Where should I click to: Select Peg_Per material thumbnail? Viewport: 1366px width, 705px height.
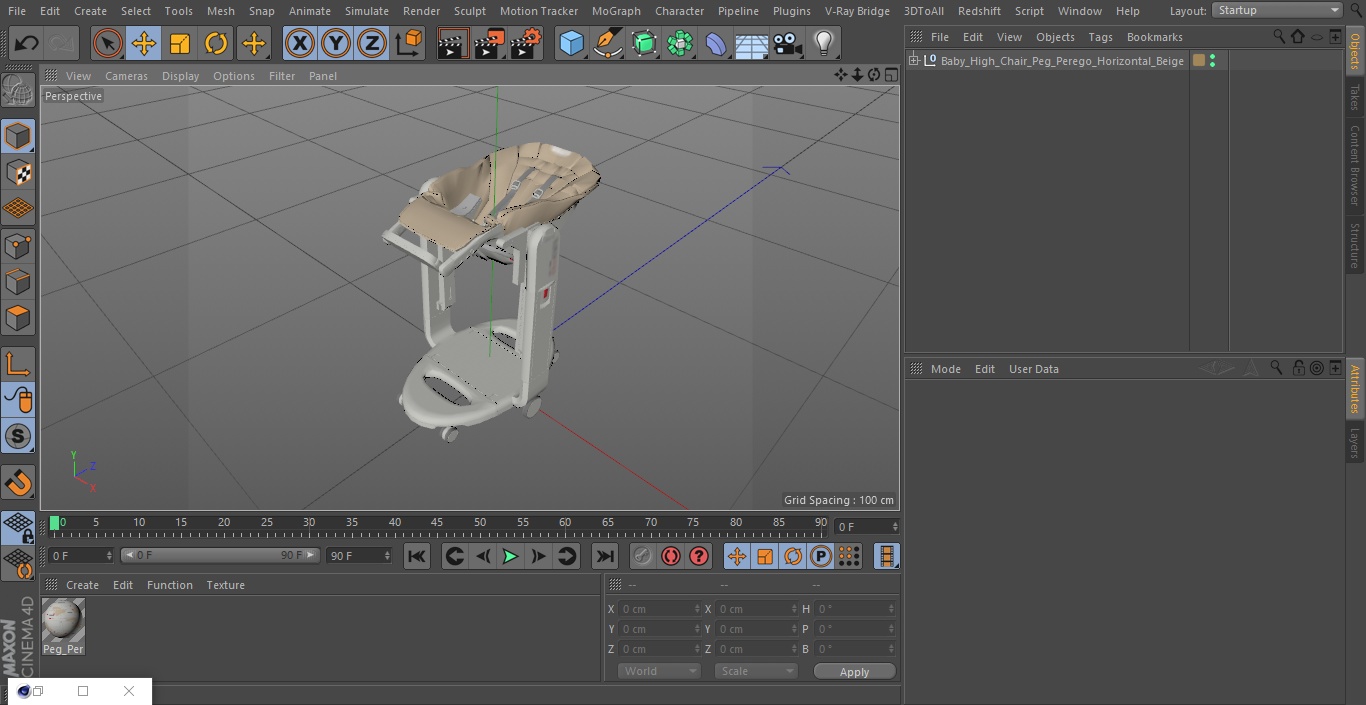coord(63,621)
